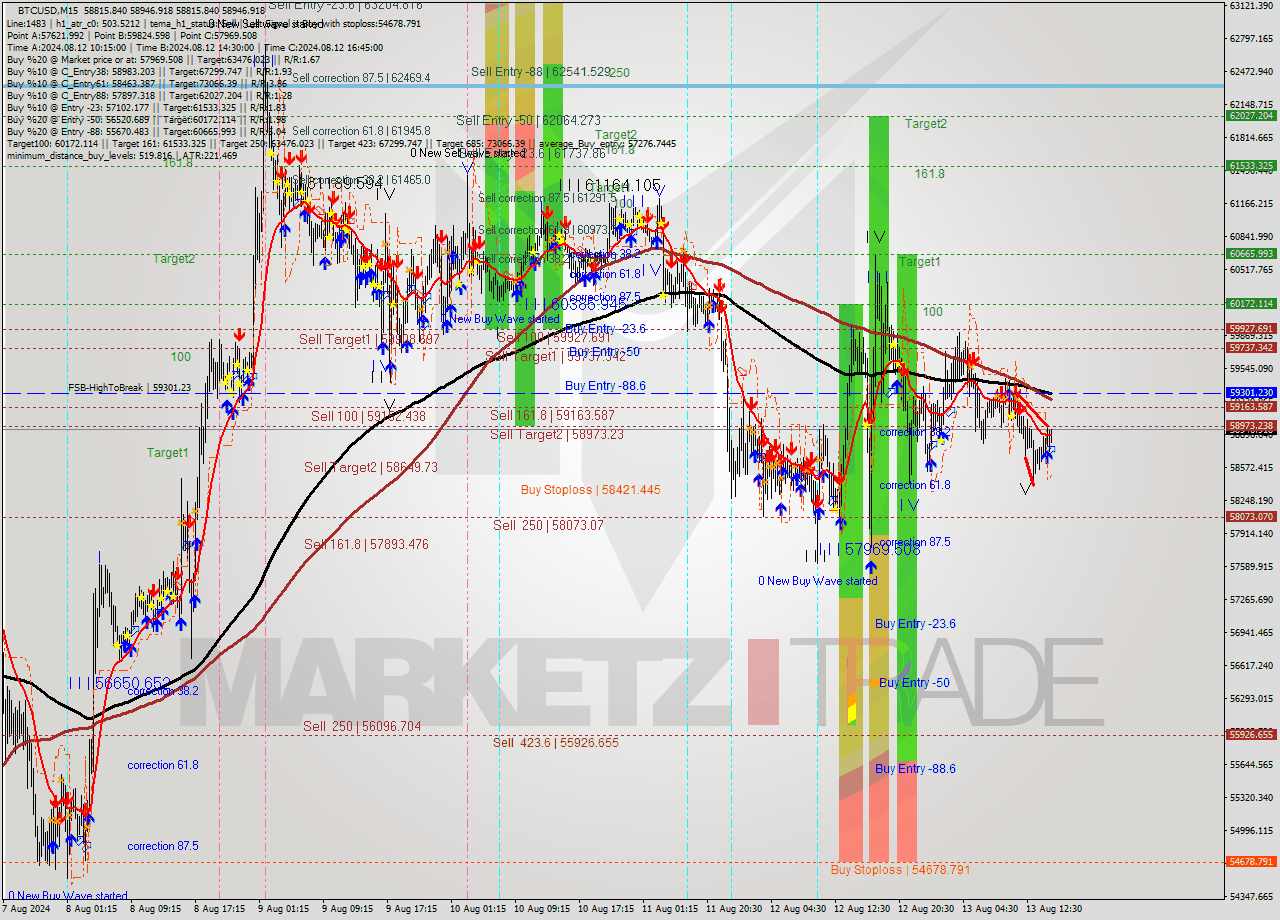Click the 'Point A:57621.992' info line

[46, 35]
